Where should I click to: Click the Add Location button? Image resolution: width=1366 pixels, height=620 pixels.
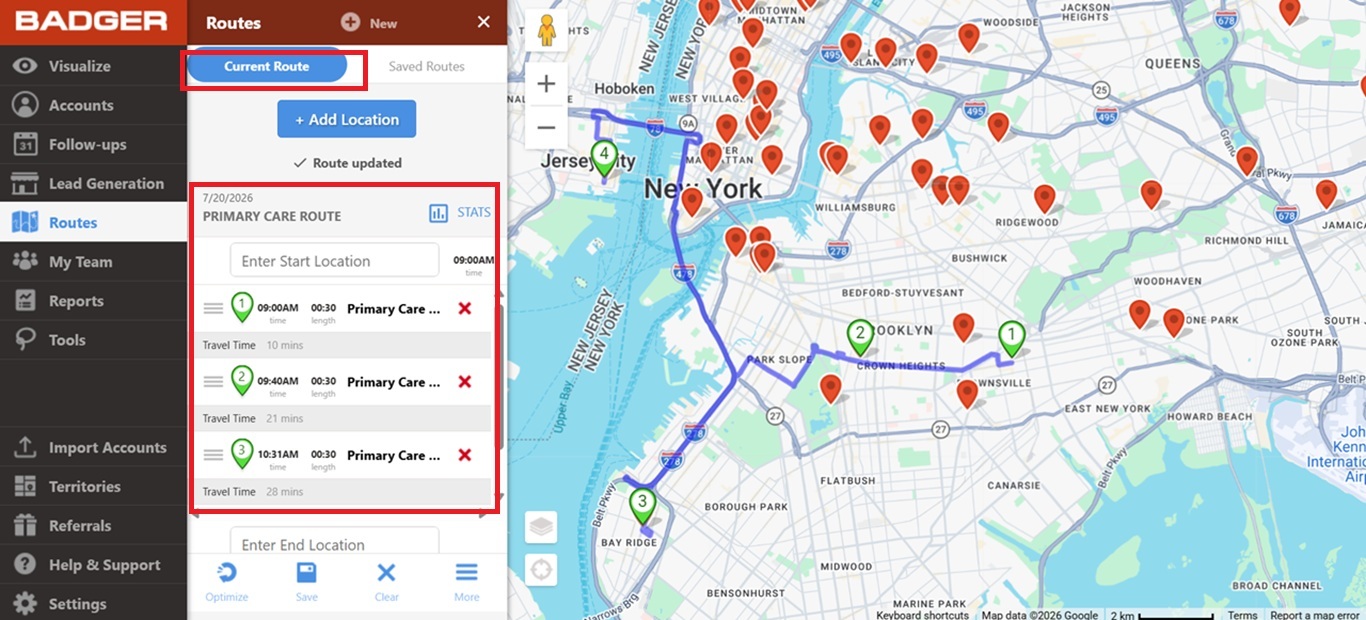click(x=347, y=119)
